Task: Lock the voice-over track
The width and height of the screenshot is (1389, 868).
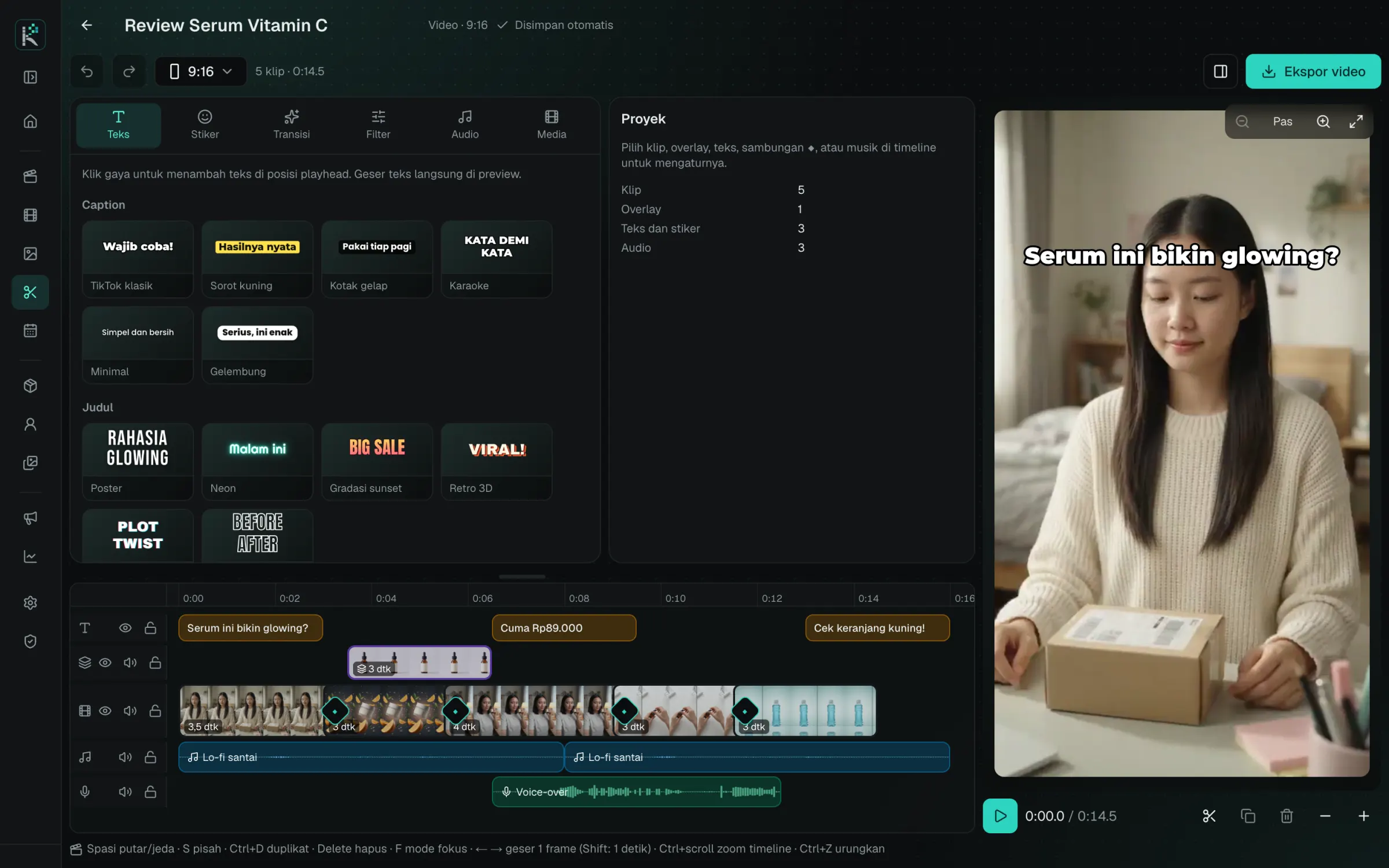Action: 150,792
